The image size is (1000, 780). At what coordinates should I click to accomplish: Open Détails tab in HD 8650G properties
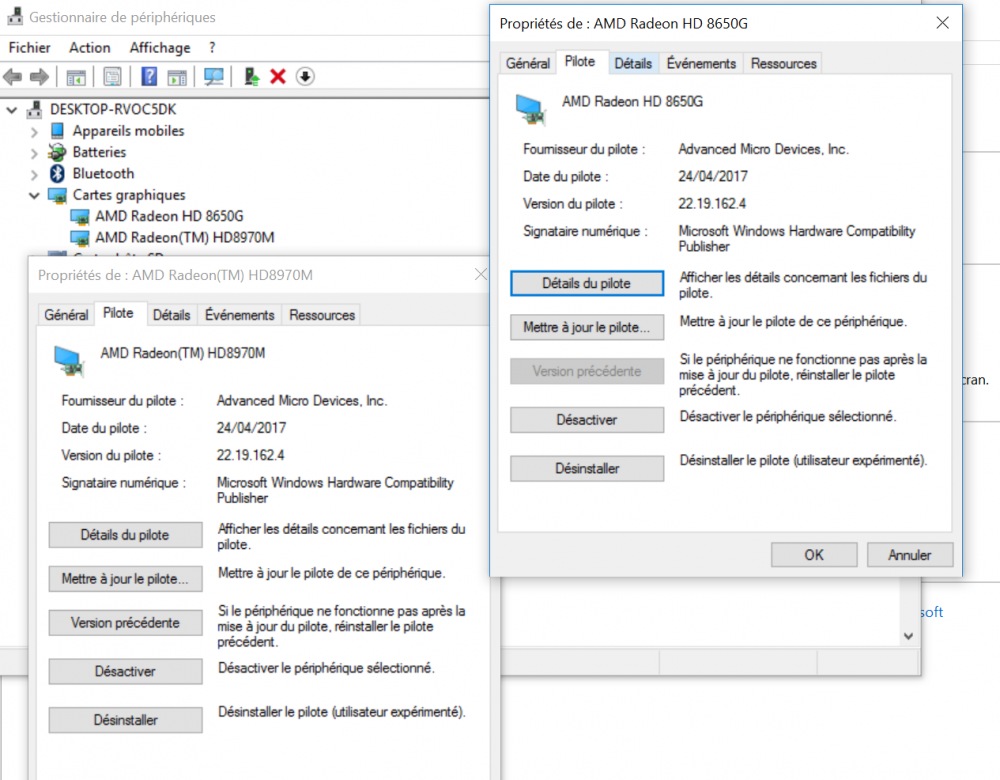coord(633,63)
